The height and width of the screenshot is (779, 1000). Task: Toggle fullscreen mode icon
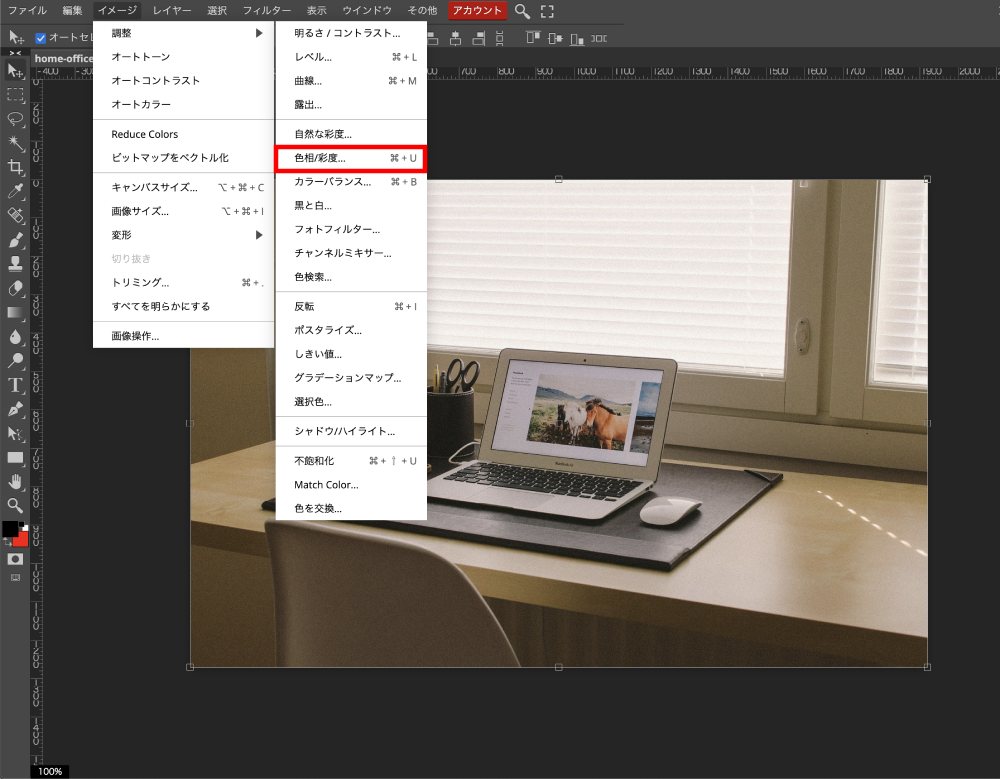[x=547, y=11]
